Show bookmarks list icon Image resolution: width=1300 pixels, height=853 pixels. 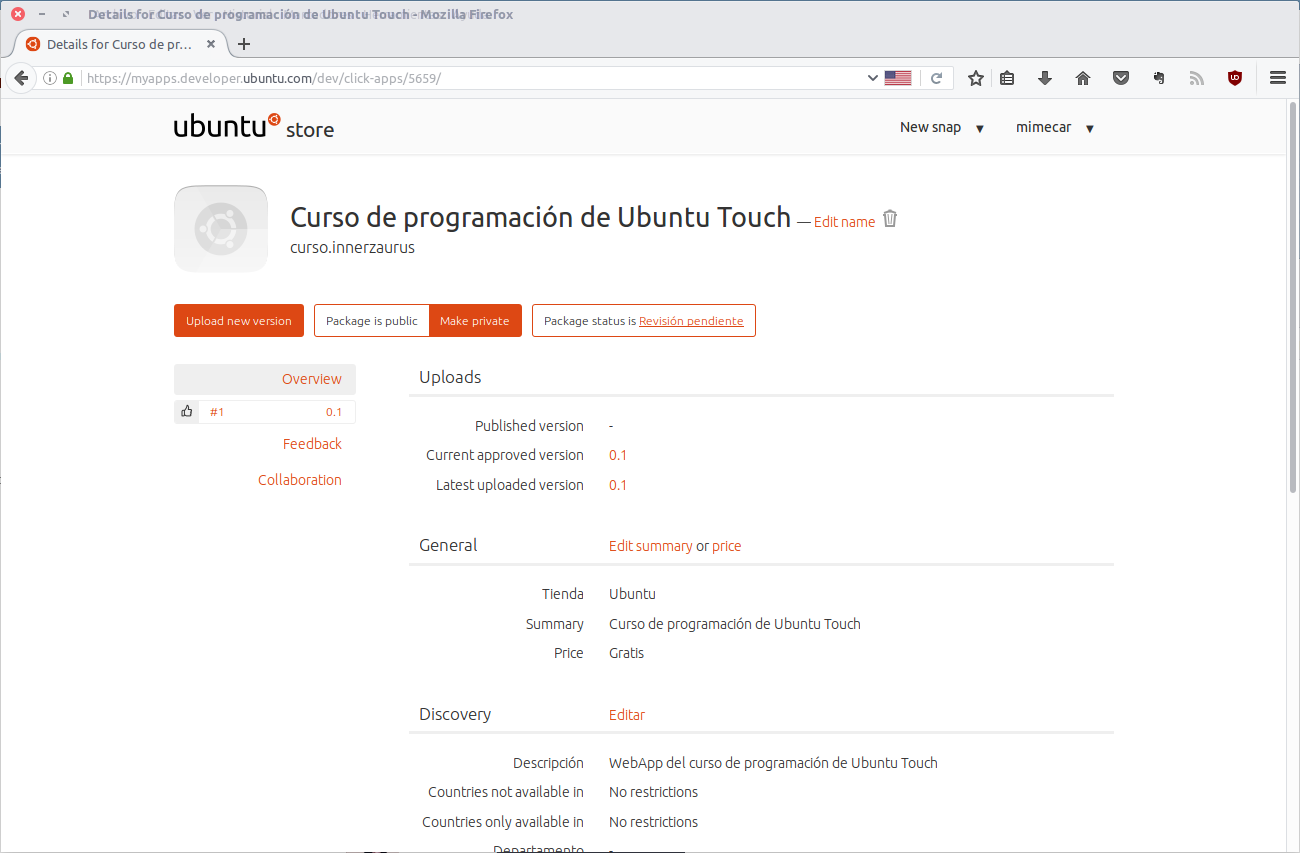(1007, 78)
